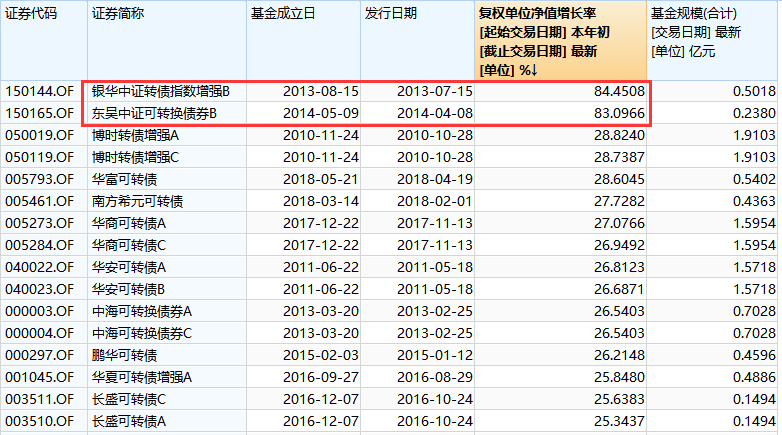Click establishment date 2013-08-15
The image size is (782, 435).
tap(321, 91)
